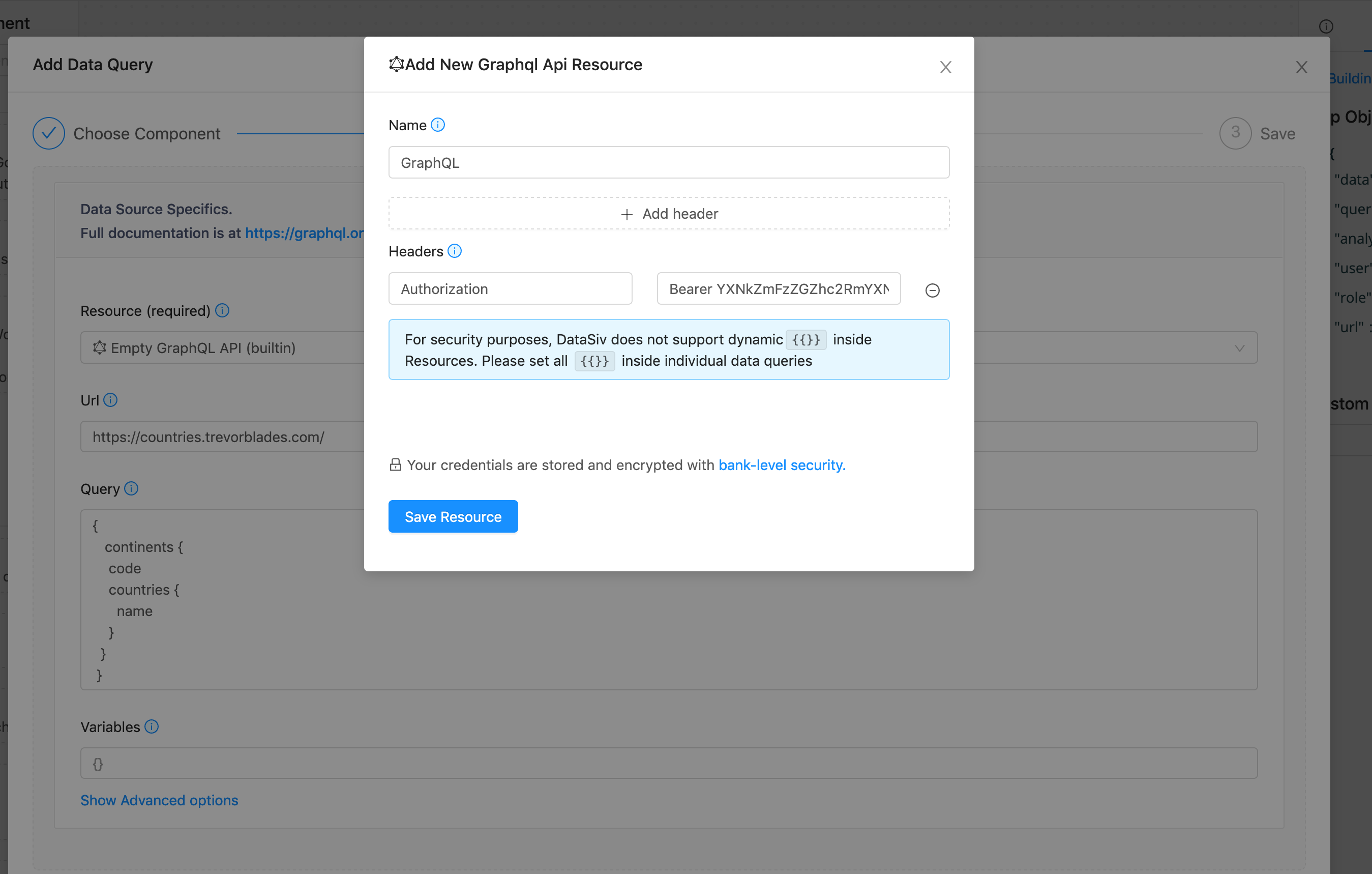Click the Name label text

pos(407,125)
